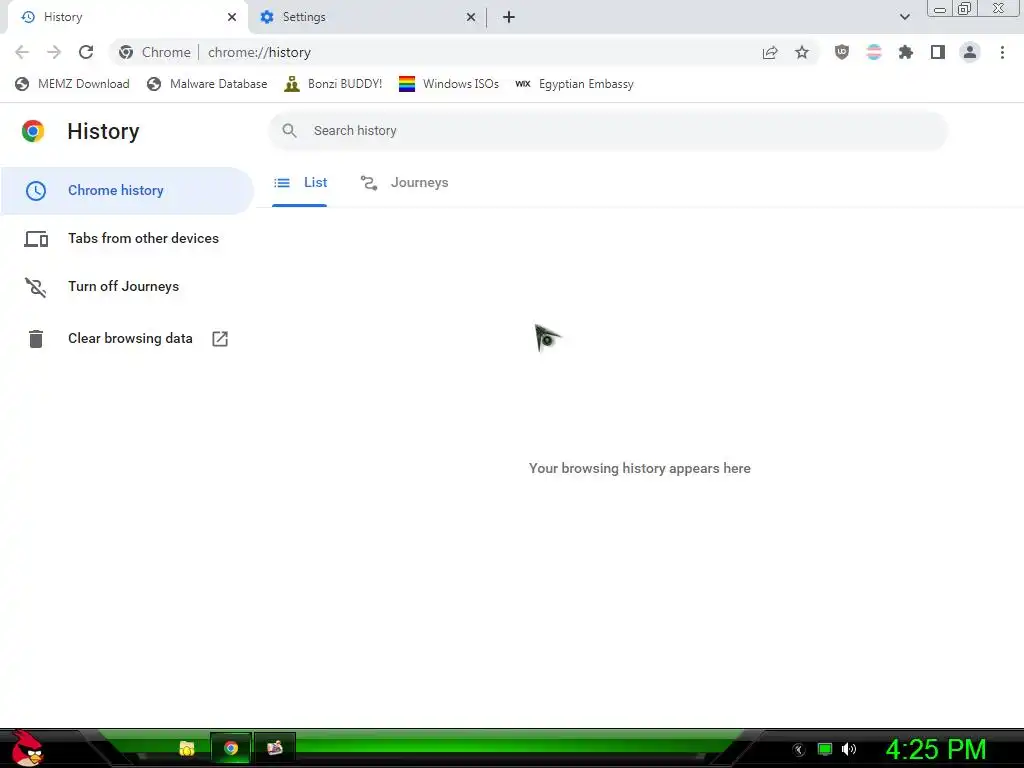Click the Chrome logo beside History heading
The image size is (1024, 768).
click(x=33, y=131)
